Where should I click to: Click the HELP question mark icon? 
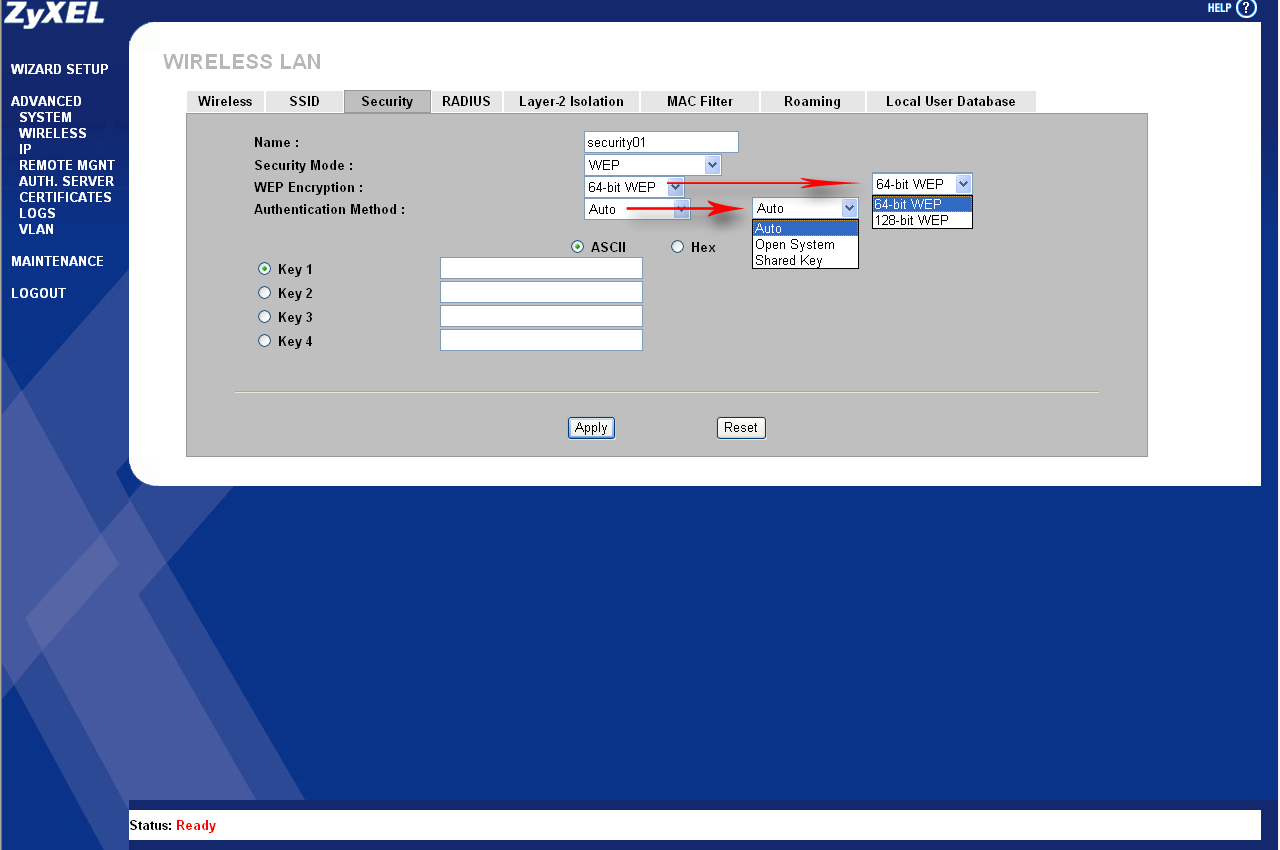[1245, 8]
